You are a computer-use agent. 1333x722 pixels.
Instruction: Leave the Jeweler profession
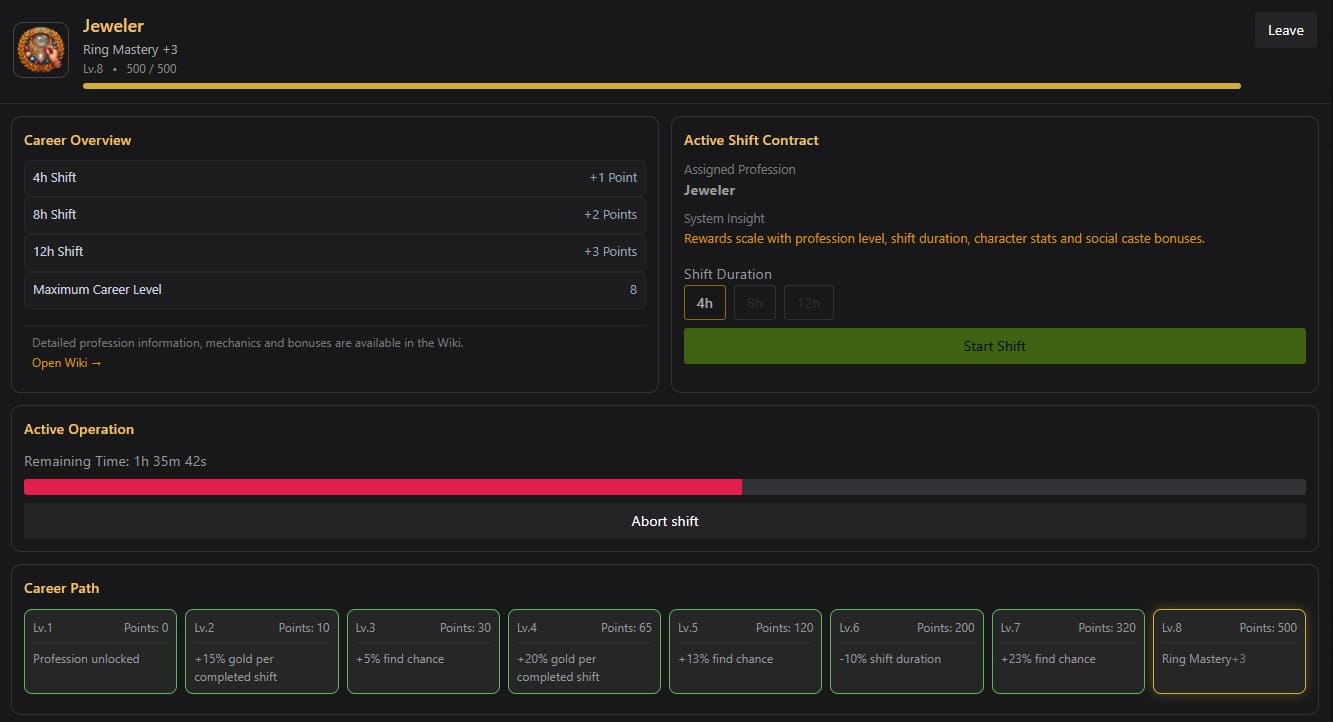click(x=1285, y=30)
